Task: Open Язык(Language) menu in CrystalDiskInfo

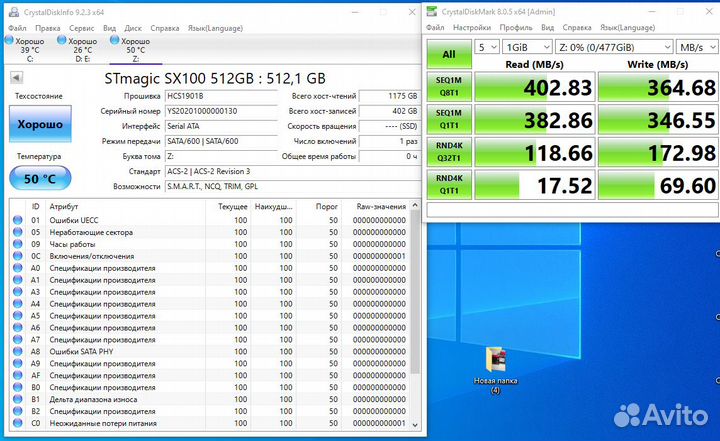Action: (x=215, y=28)
